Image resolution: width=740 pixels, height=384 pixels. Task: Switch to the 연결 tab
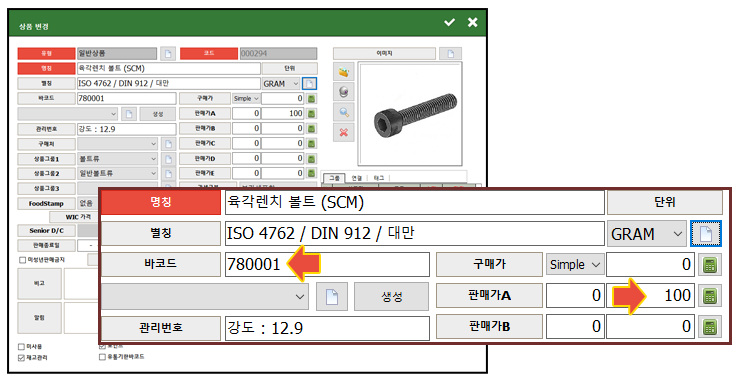pyautogui.click(x=357, y=178)
